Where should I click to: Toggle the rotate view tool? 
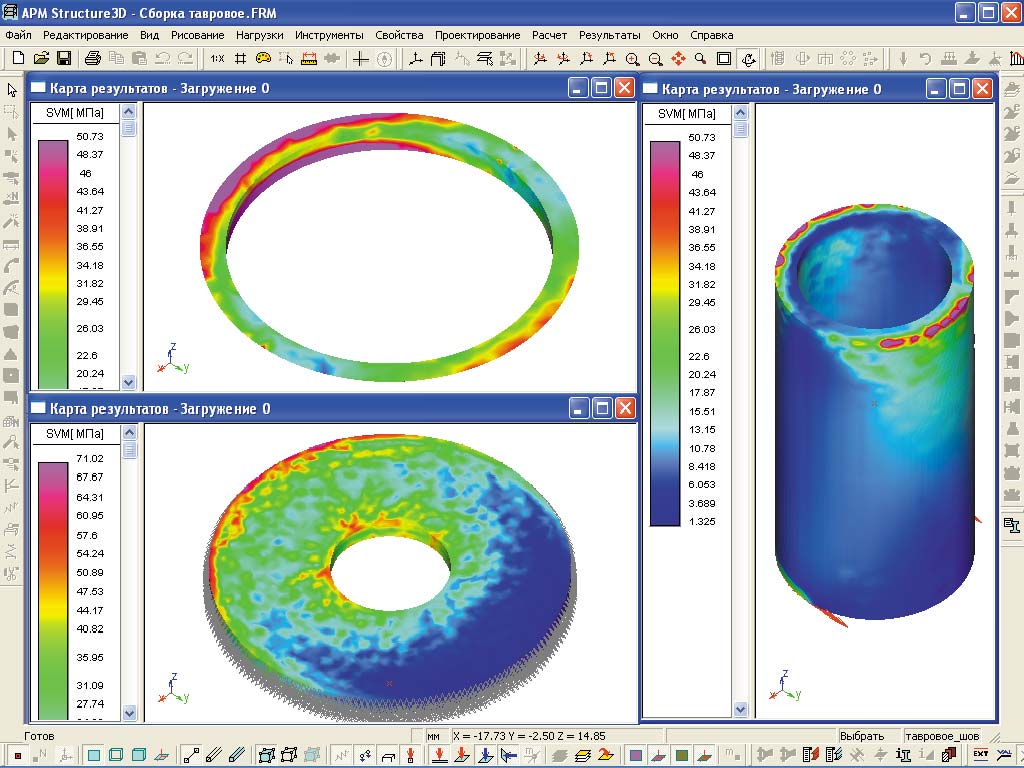tap(748, 59)
